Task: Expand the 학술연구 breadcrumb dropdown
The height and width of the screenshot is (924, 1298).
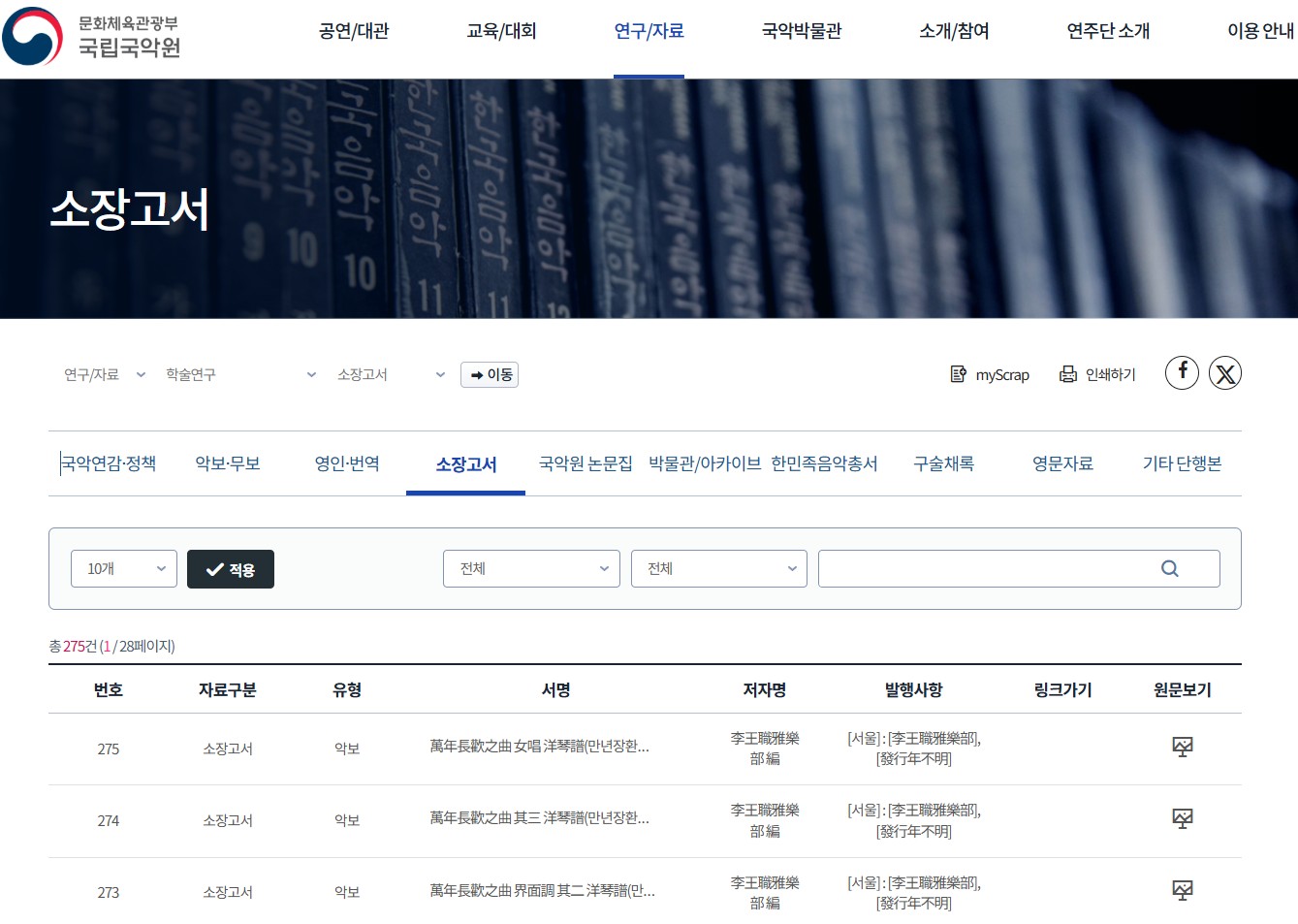Action: 240,375
